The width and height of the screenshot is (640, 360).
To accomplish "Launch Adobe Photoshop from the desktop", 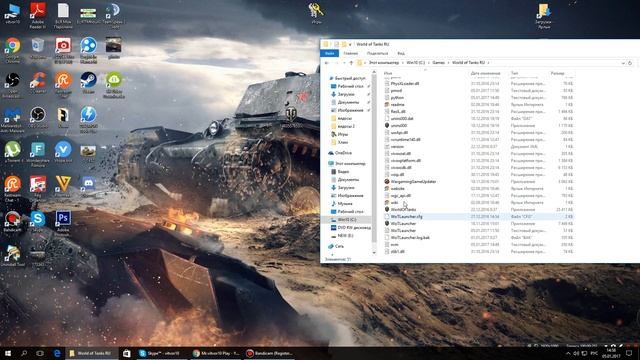I will coord(63,222).
